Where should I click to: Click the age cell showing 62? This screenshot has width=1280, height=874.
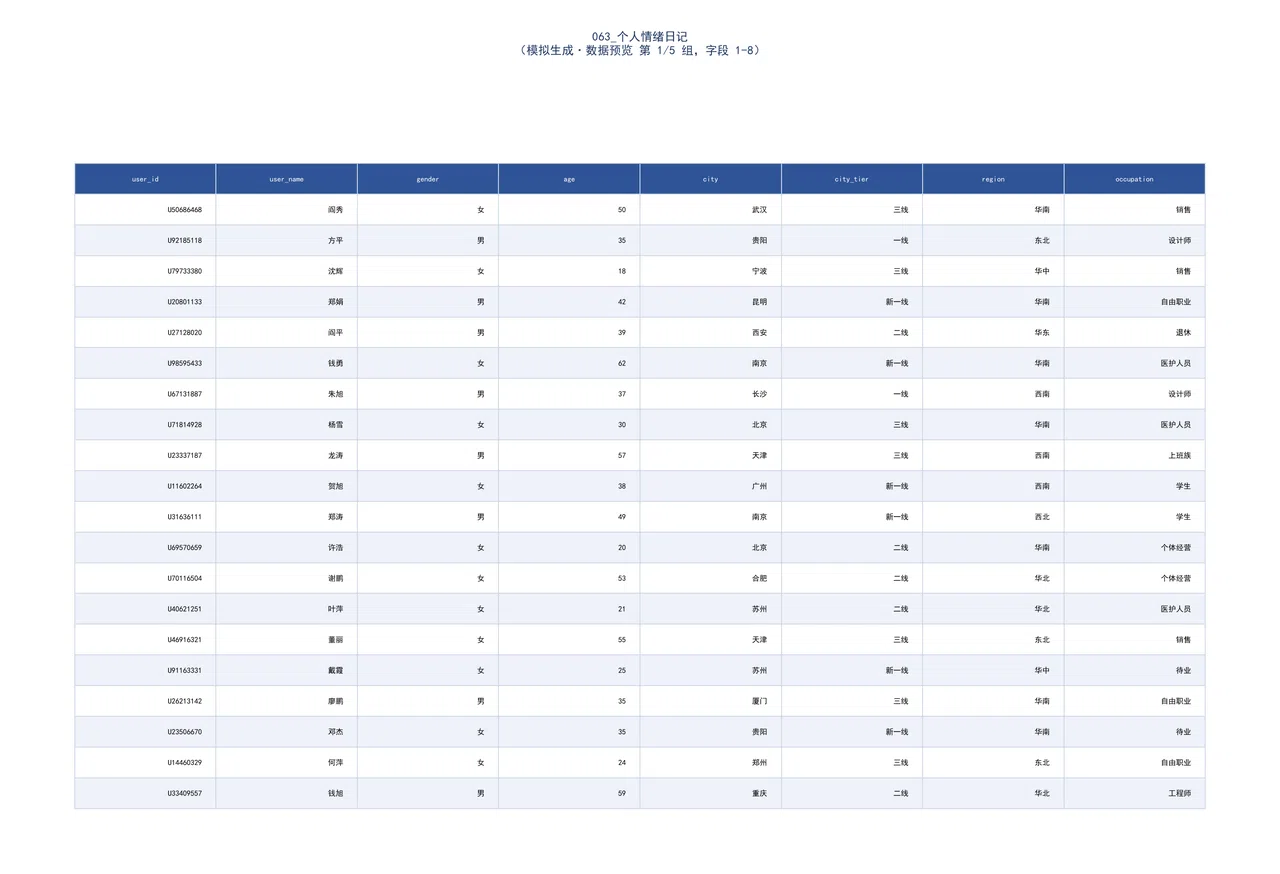570,363
